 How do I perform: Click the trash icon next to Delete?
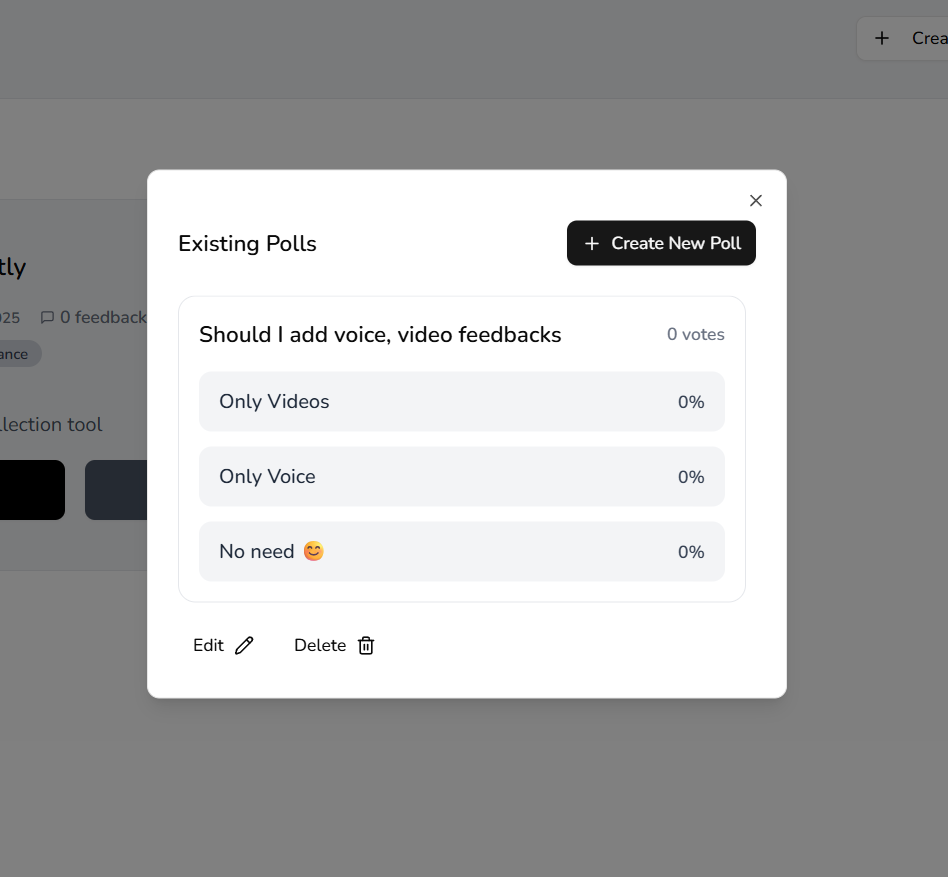point(366,646)
